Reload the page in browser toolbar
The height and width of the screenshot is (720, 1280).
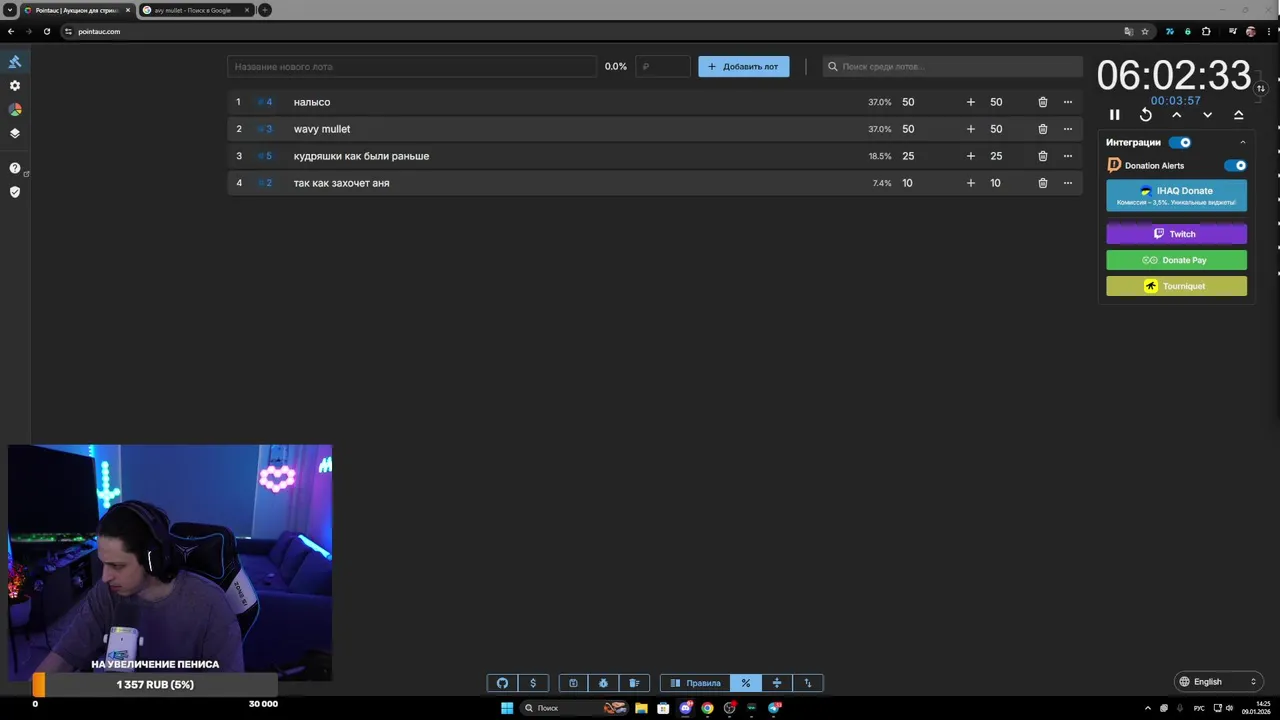(x=47, y=31)
